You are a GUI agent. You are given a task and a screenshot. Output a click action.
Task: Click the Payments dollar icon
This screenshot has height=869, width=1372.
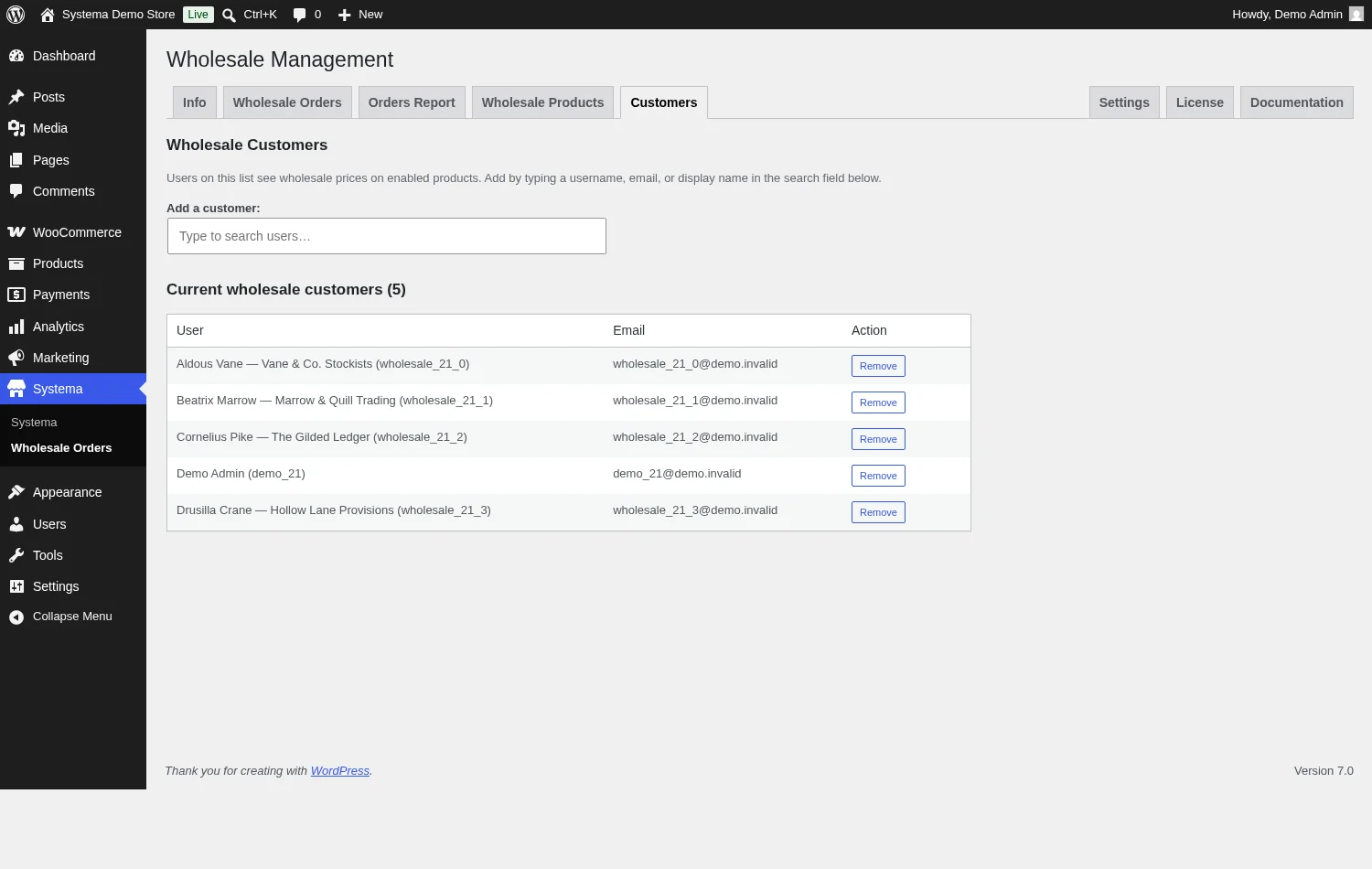point(16,295)
